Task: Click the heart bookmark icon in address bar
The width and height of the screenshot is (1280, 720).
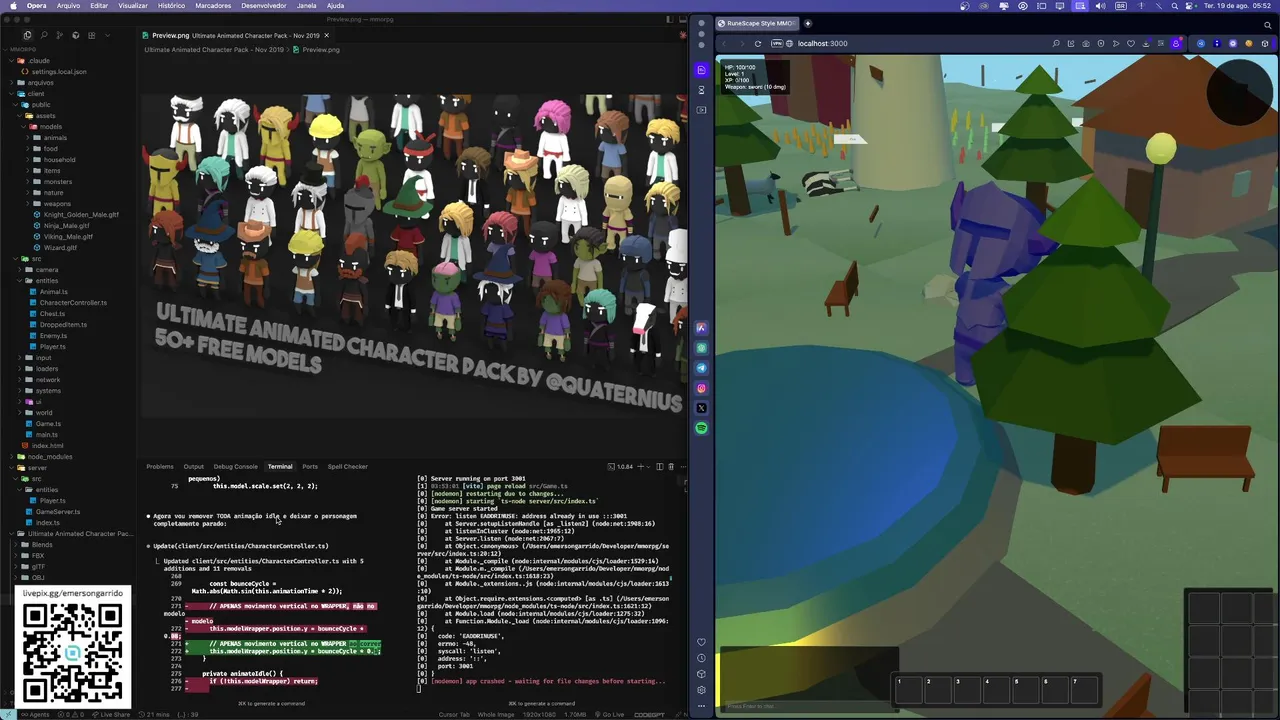Action: click(1131, 43)
